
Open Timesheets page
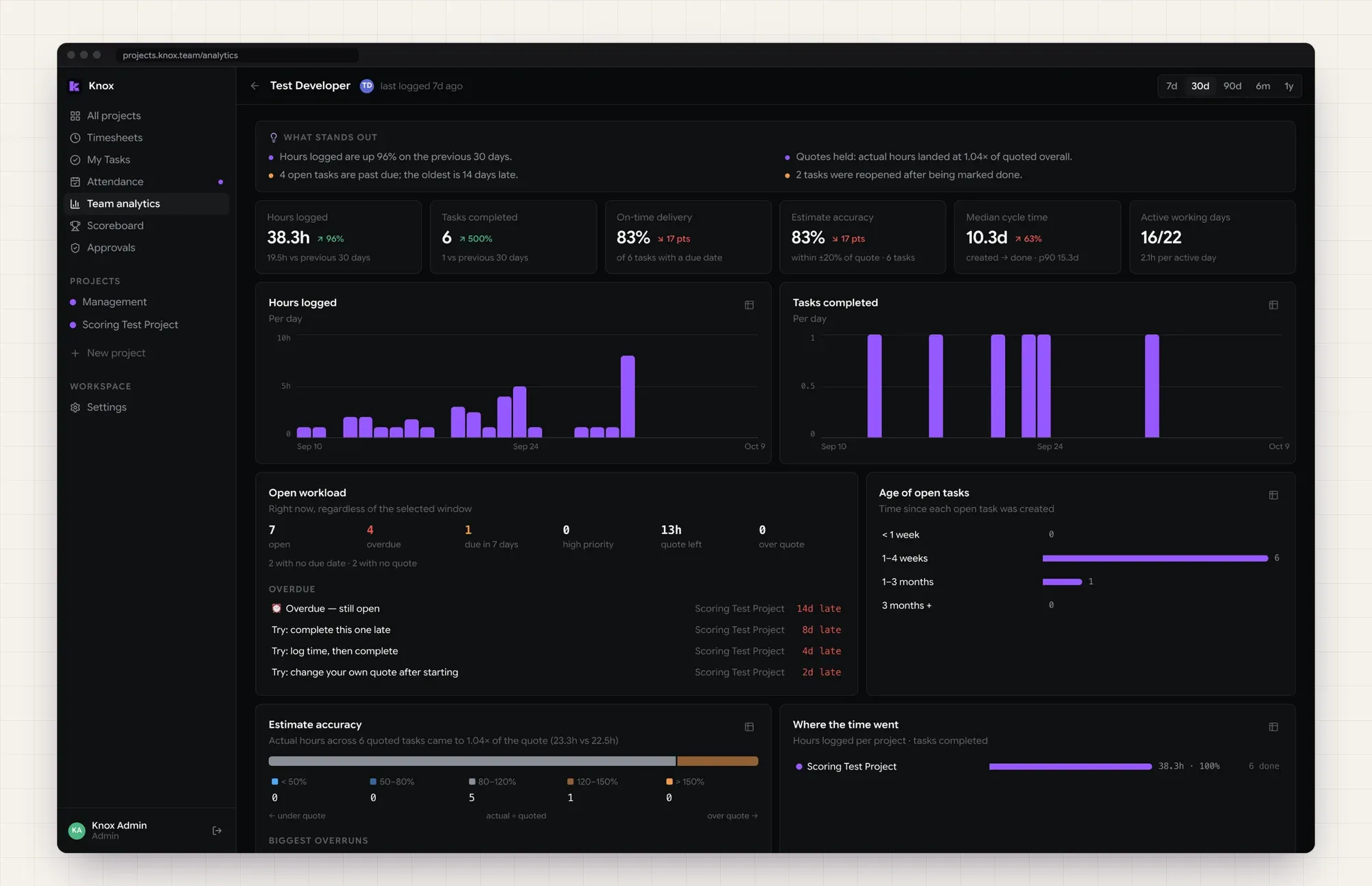tap(146, 138)
